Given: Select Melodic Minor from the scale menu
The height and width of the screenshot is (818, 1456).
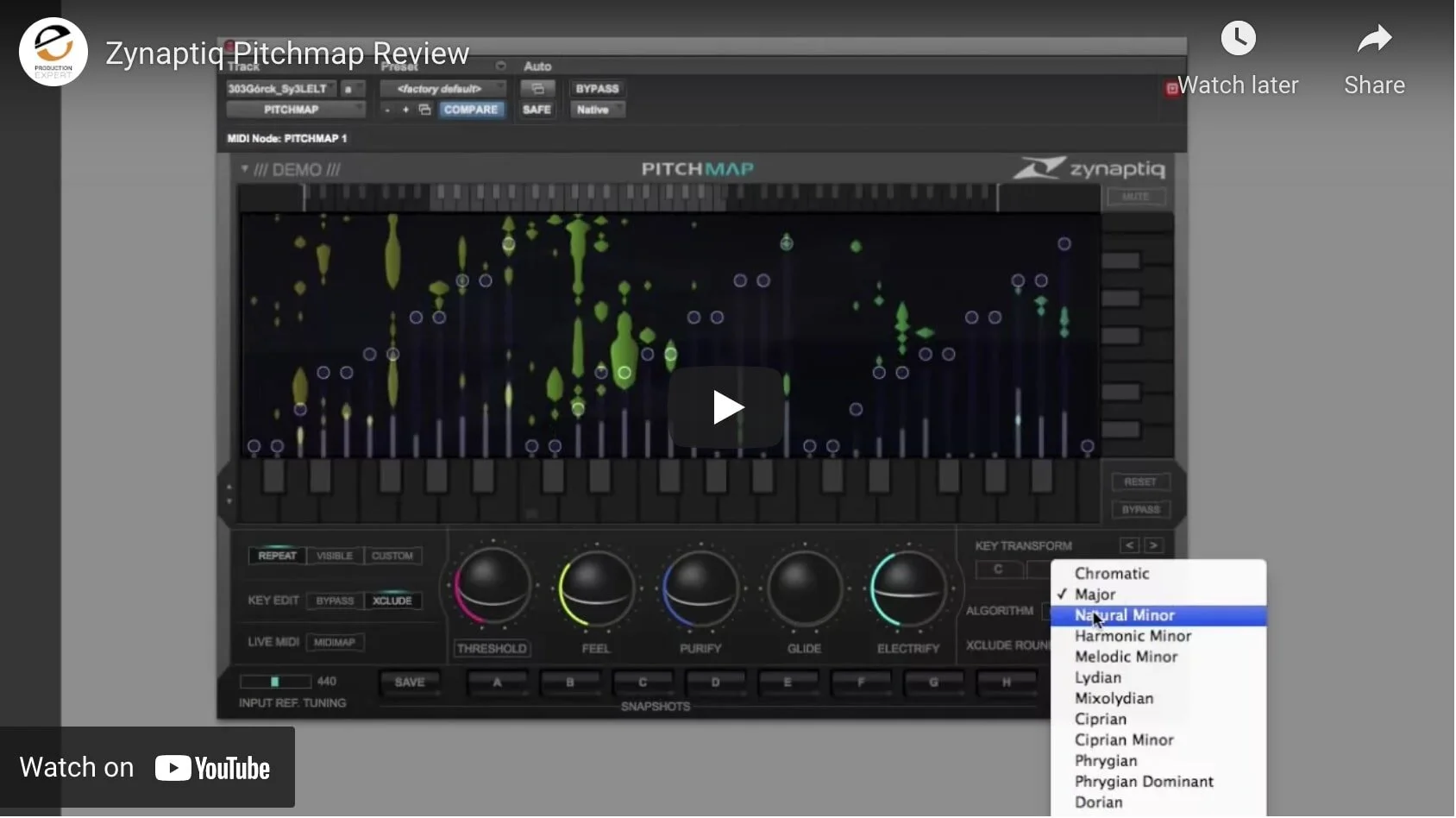Looking at the screenshot, I should 1158,657.
